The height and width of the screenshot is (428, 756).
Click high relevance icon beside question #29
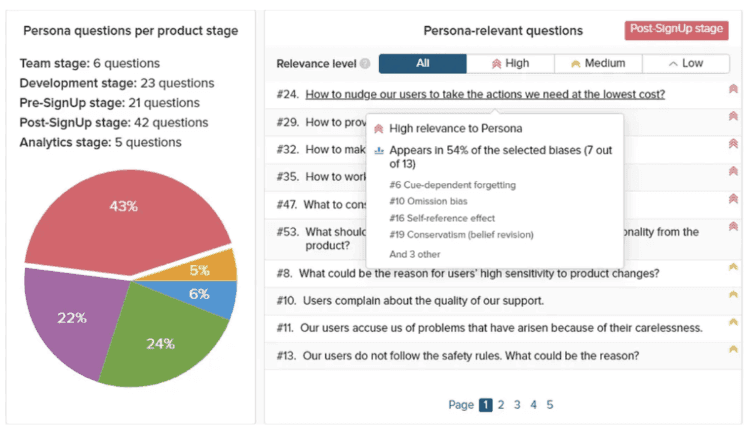point(735,117)
